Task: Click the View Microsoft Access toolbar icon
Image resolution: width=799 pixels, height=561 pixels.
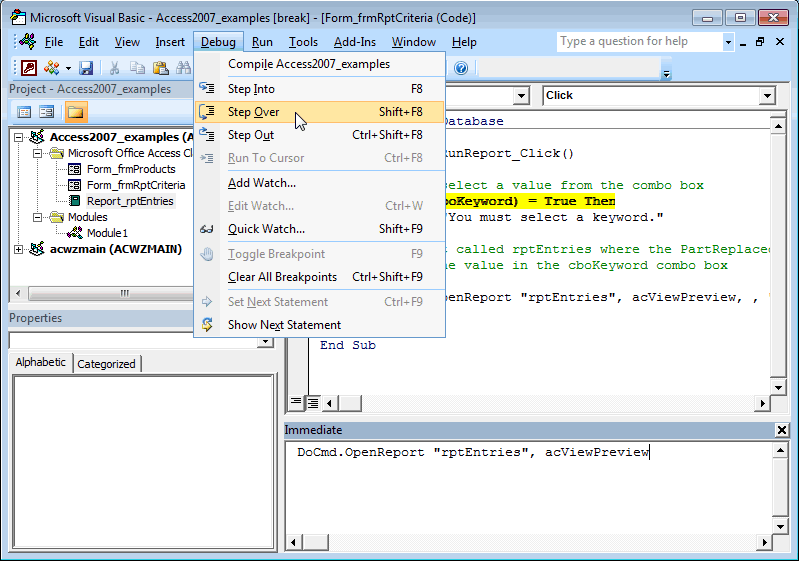Action: coord(29,68)
